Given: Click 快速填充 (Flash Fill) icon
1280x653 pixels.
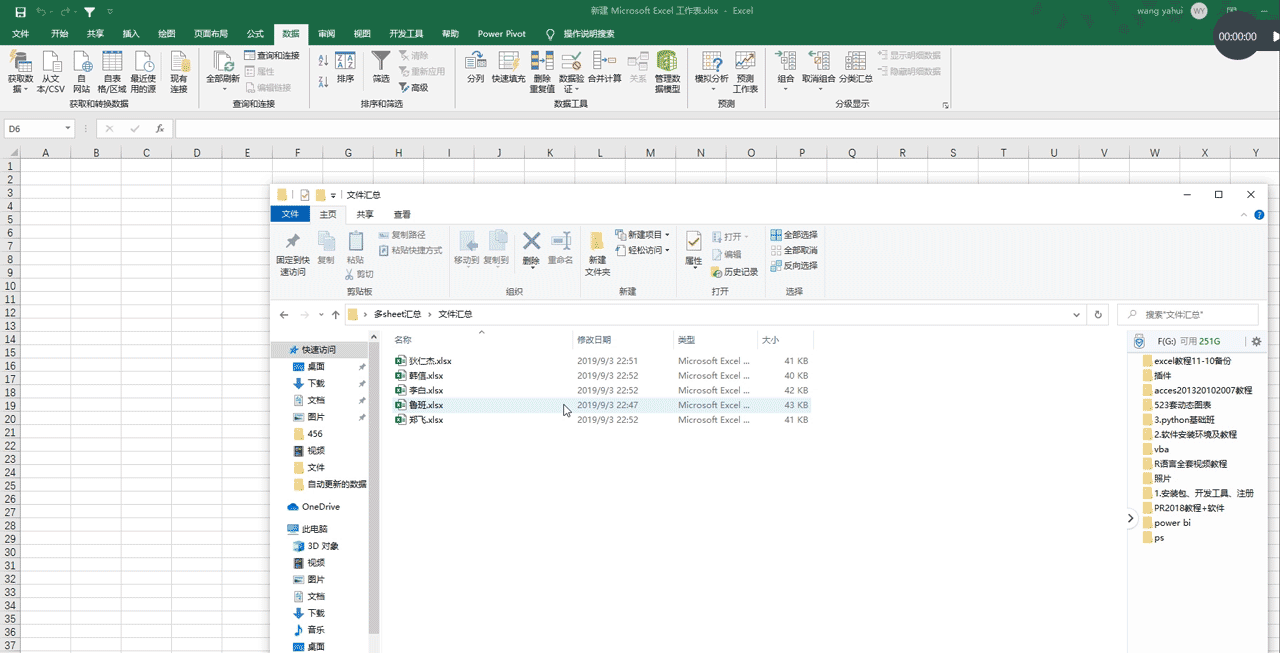Looking at the screenshot, I should click(508, 68).
